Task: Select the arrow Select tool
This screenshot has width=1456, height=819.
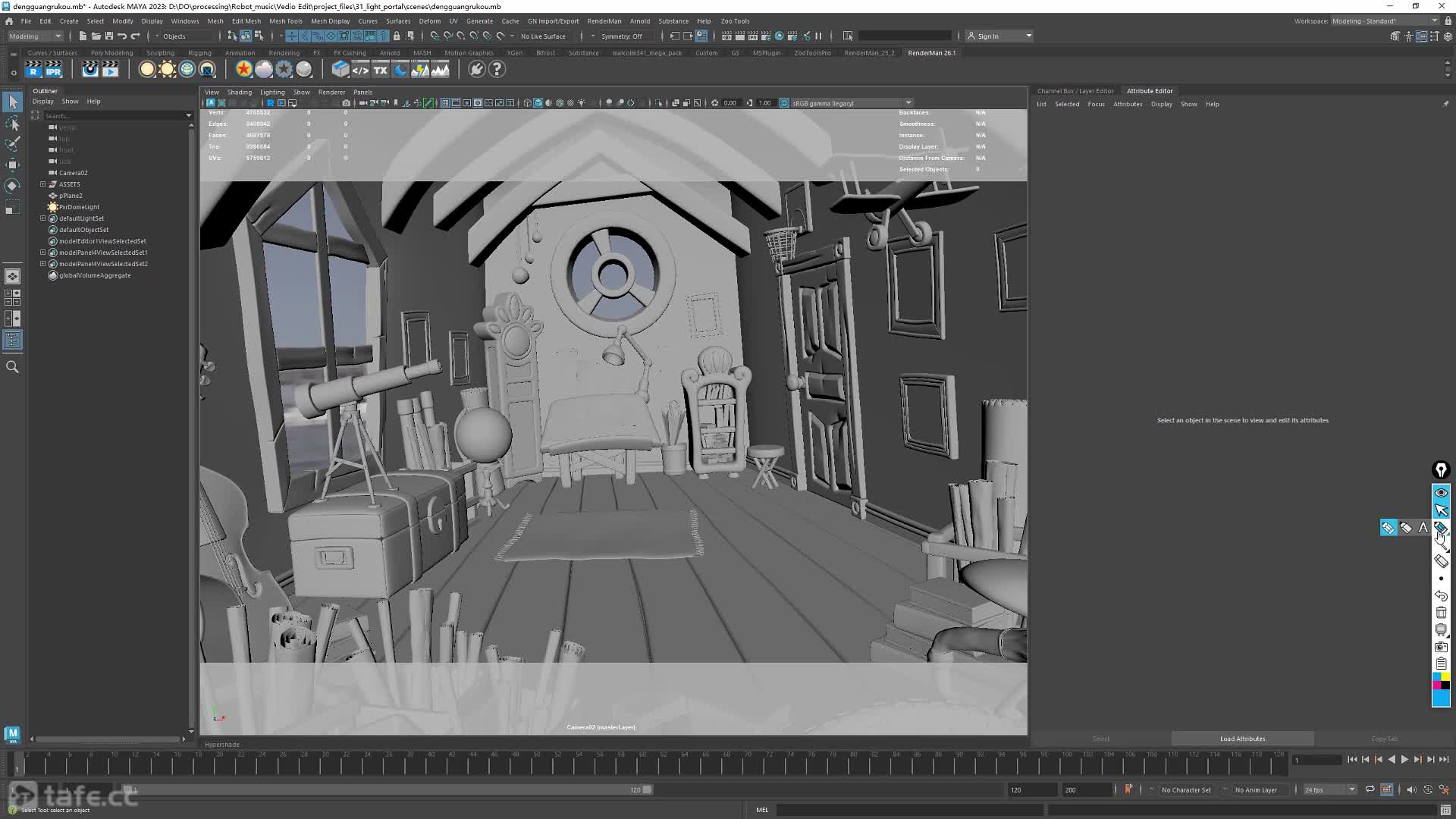Action: [12, 102]
